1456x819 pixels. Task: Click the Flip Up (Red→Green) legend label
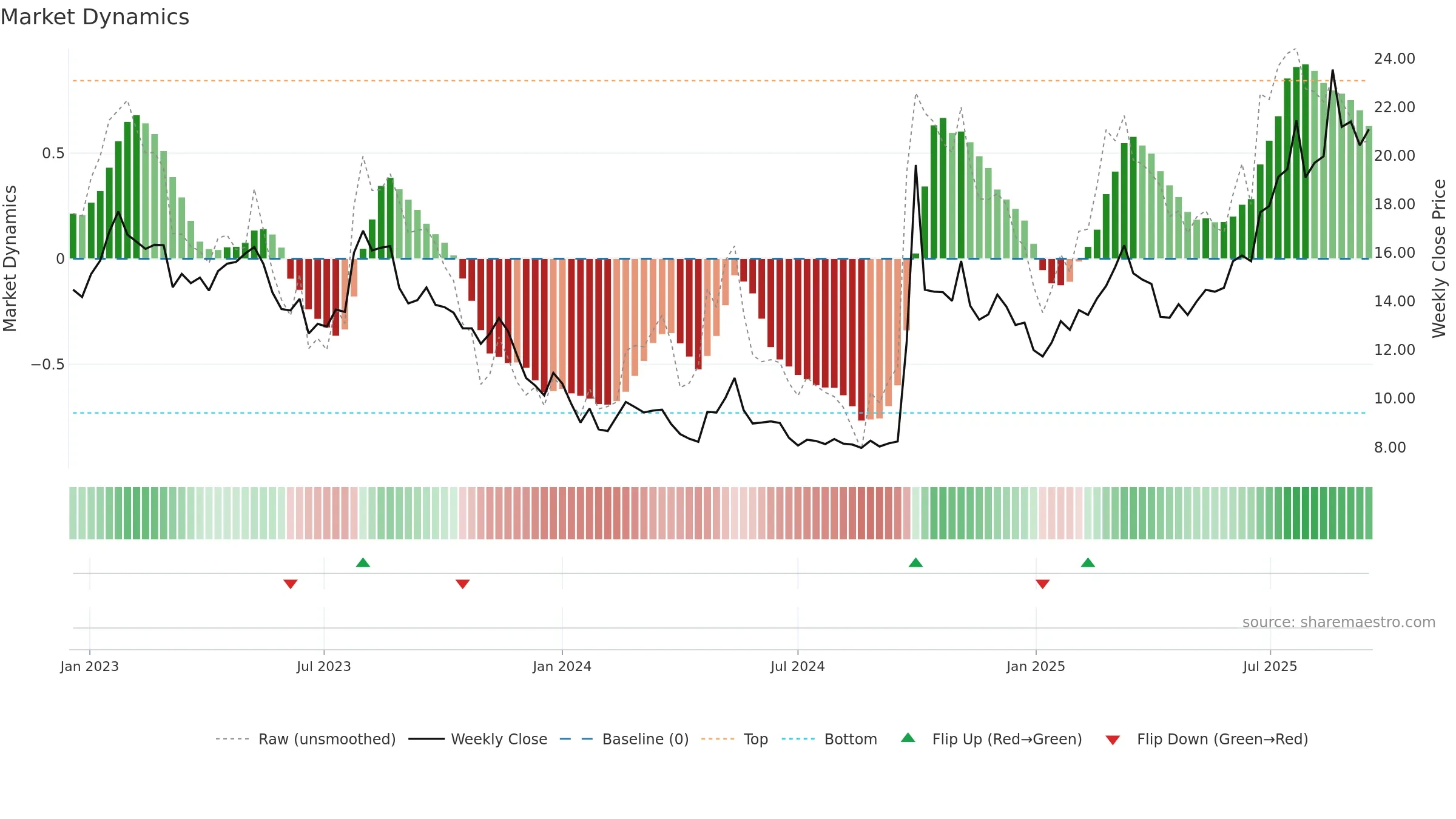click(x=1007, y=739)
